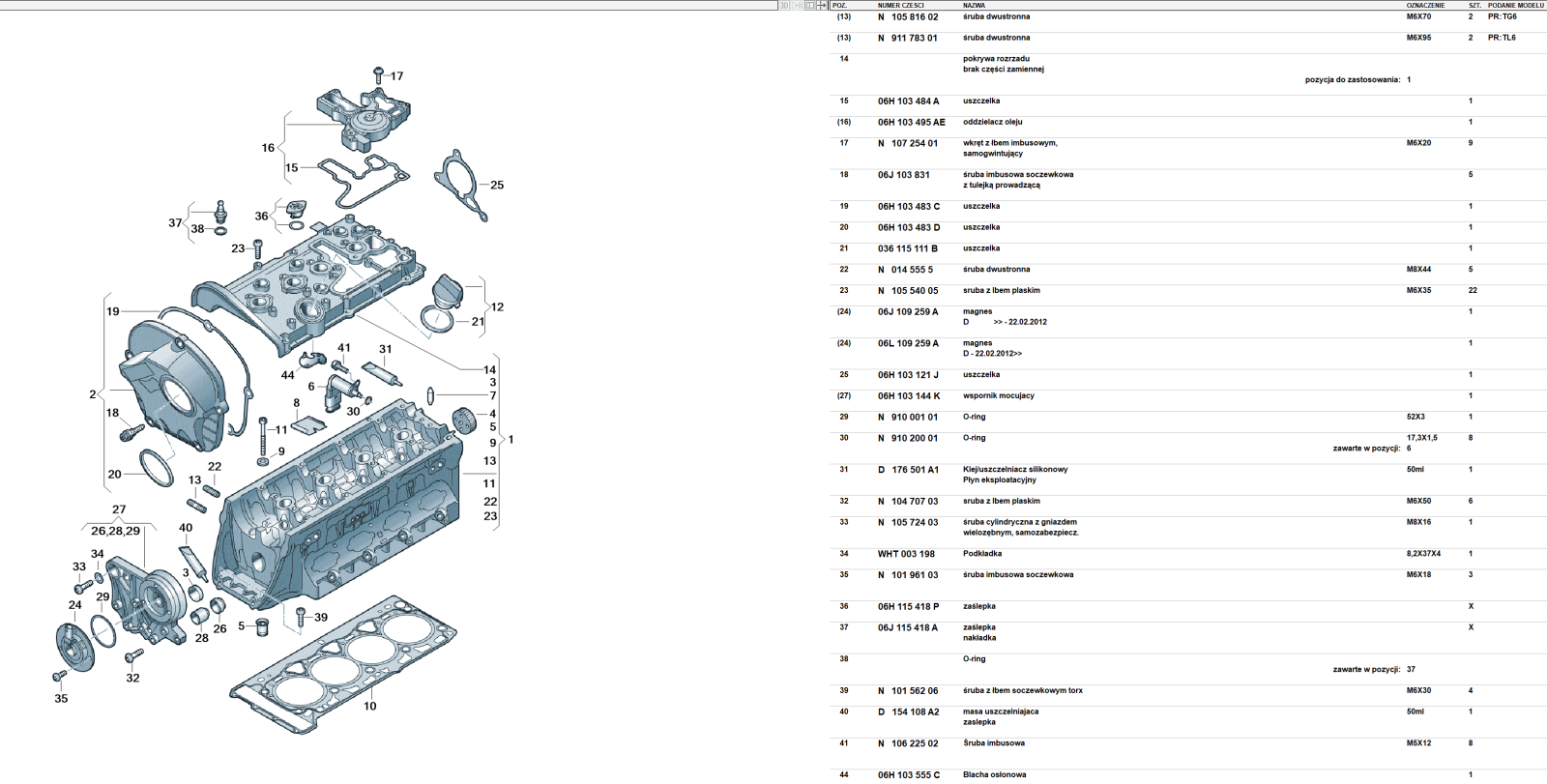
Task: Click the M6X70 designation cell
Action: (x=1418, y=17)
